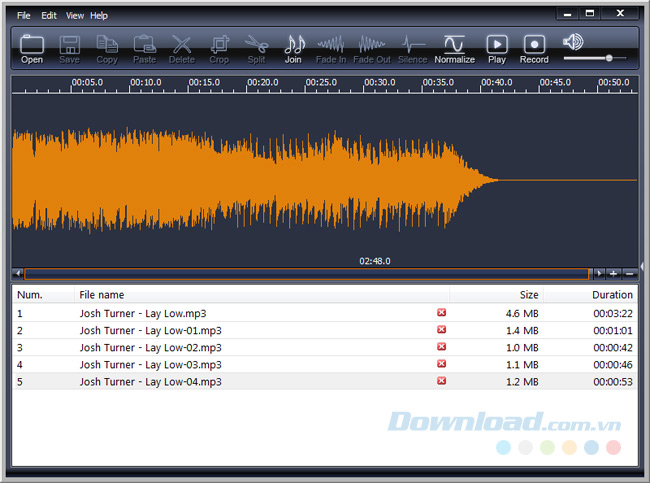Remove Josh Turner - Lay Low.mp3 via red X
The height and width of the screenshot is (483, 650).
point(442,313)
